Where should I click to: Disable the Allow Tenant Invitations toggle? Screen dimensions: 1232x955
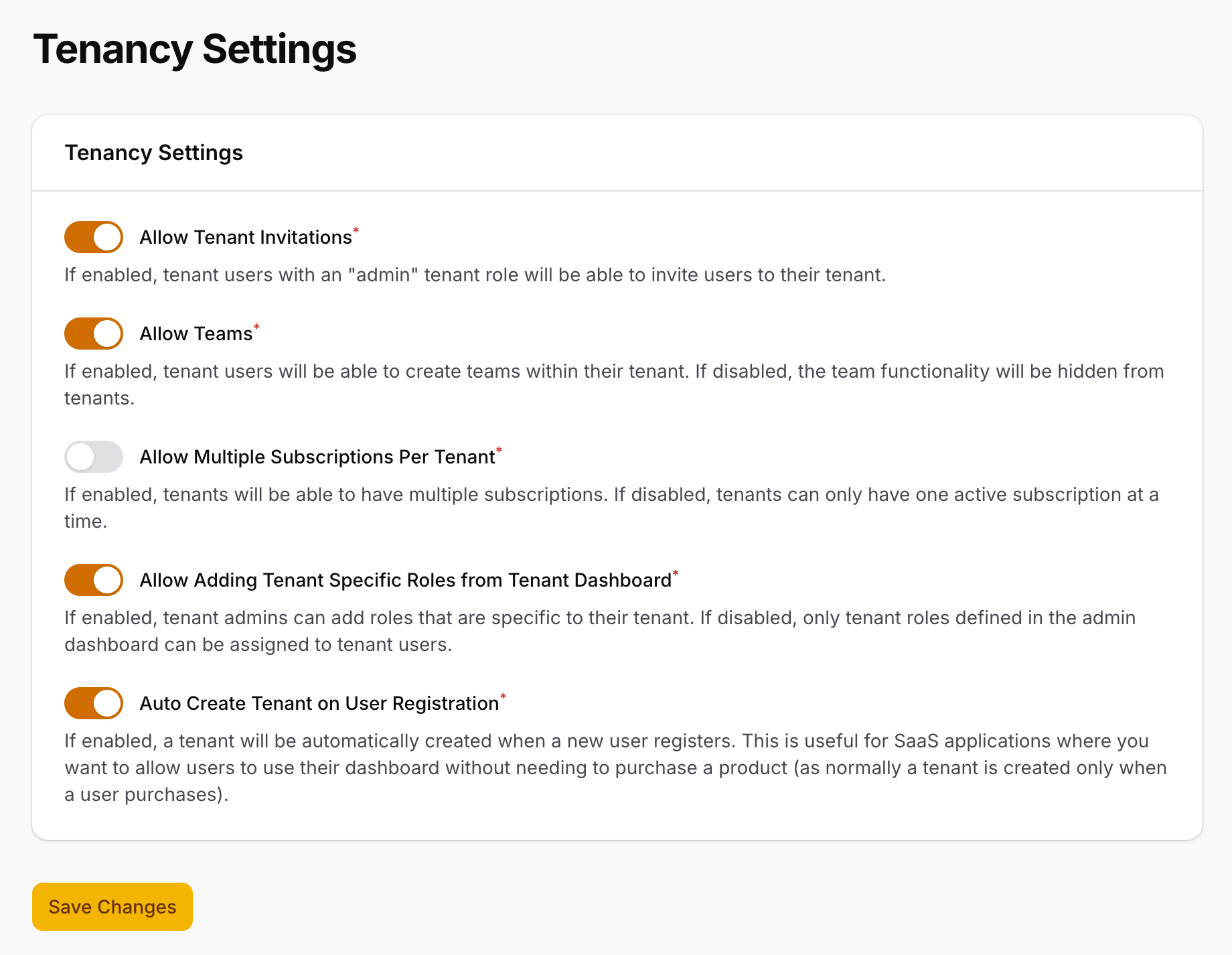(93, 236)
